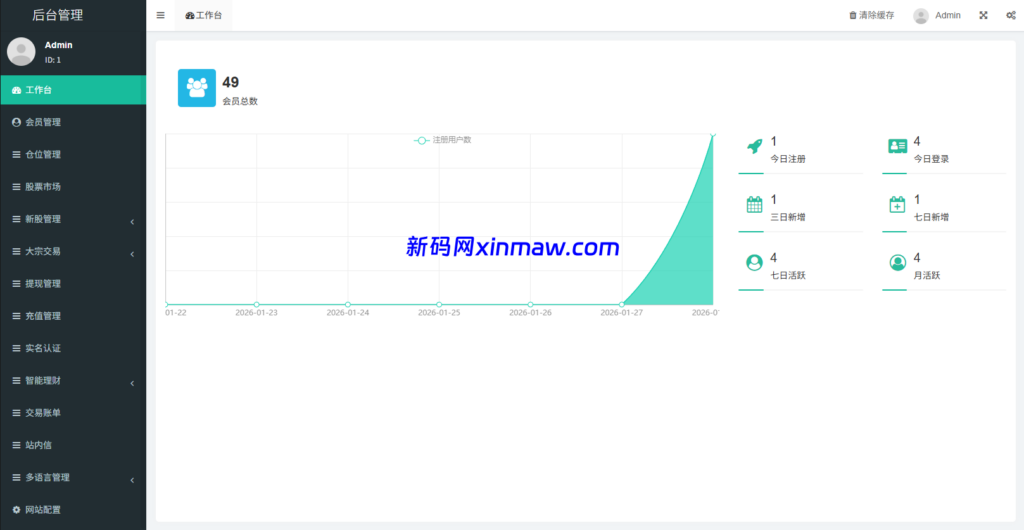This screenshot has width=1024, height=530.
Task: Click the user icon for 月活跃
Action: click(897, 262)
